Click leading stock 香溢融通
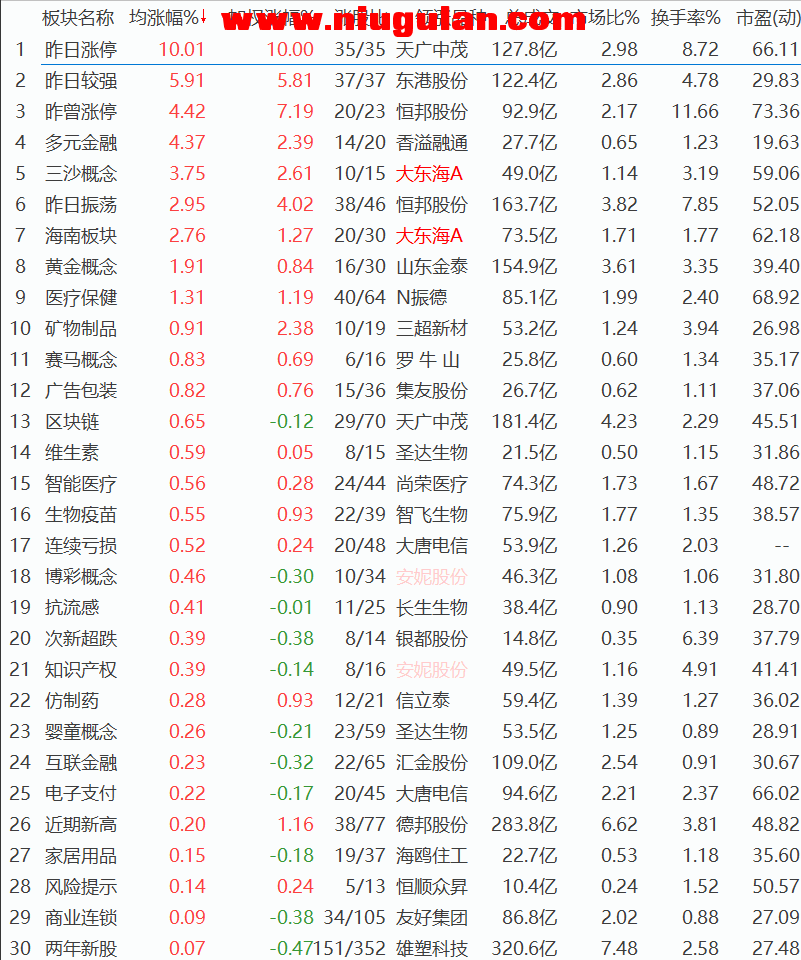This screenshot has width=801, height=960. 432,143
